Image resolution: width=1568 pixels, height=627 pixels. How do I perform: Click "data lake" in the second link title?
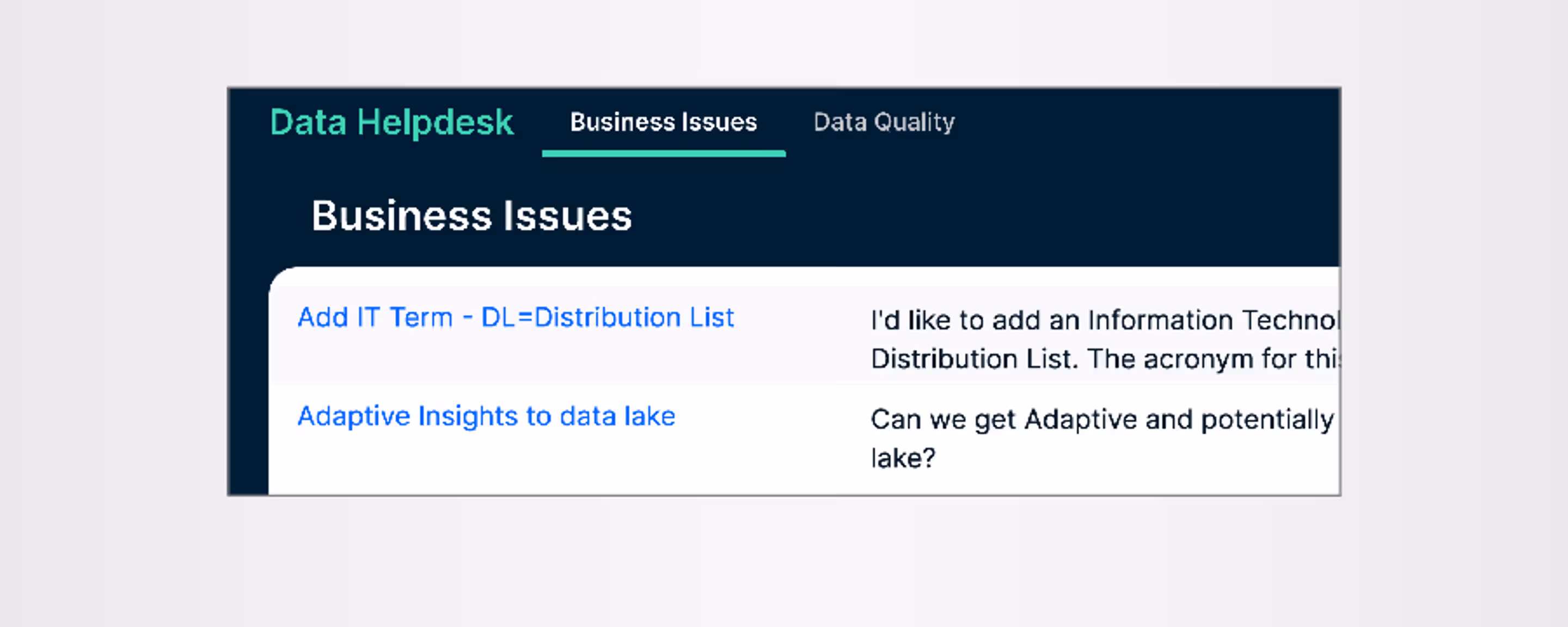(617, 416)
